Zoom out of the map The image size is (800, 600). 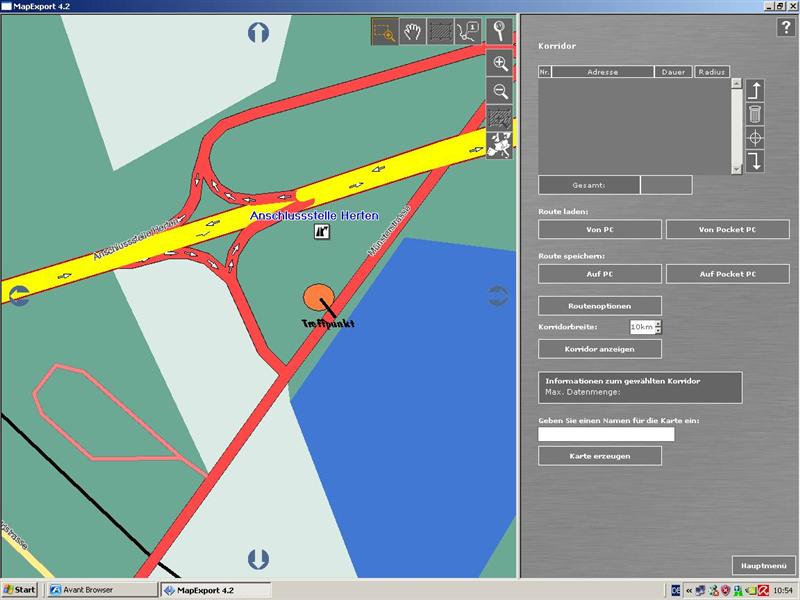coord(500,92)
